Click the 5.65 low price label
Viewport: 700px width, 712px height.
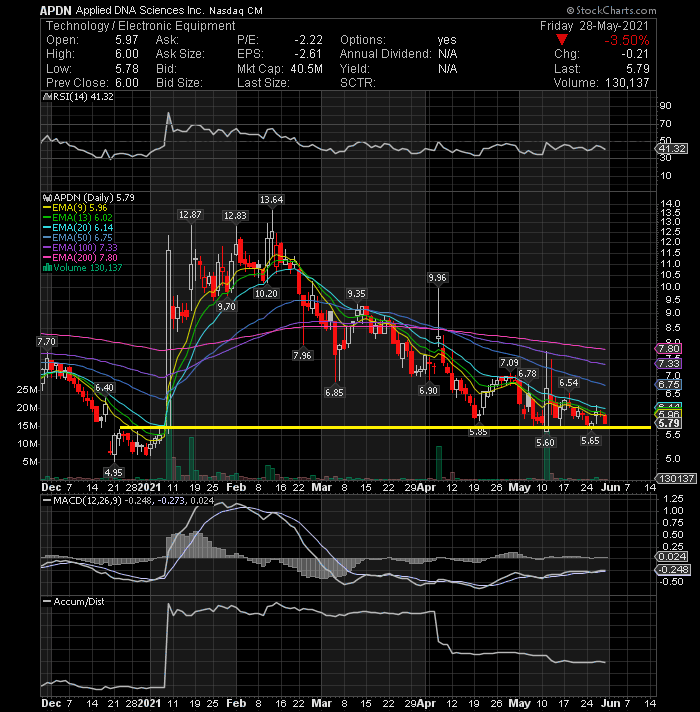point(590,440)
